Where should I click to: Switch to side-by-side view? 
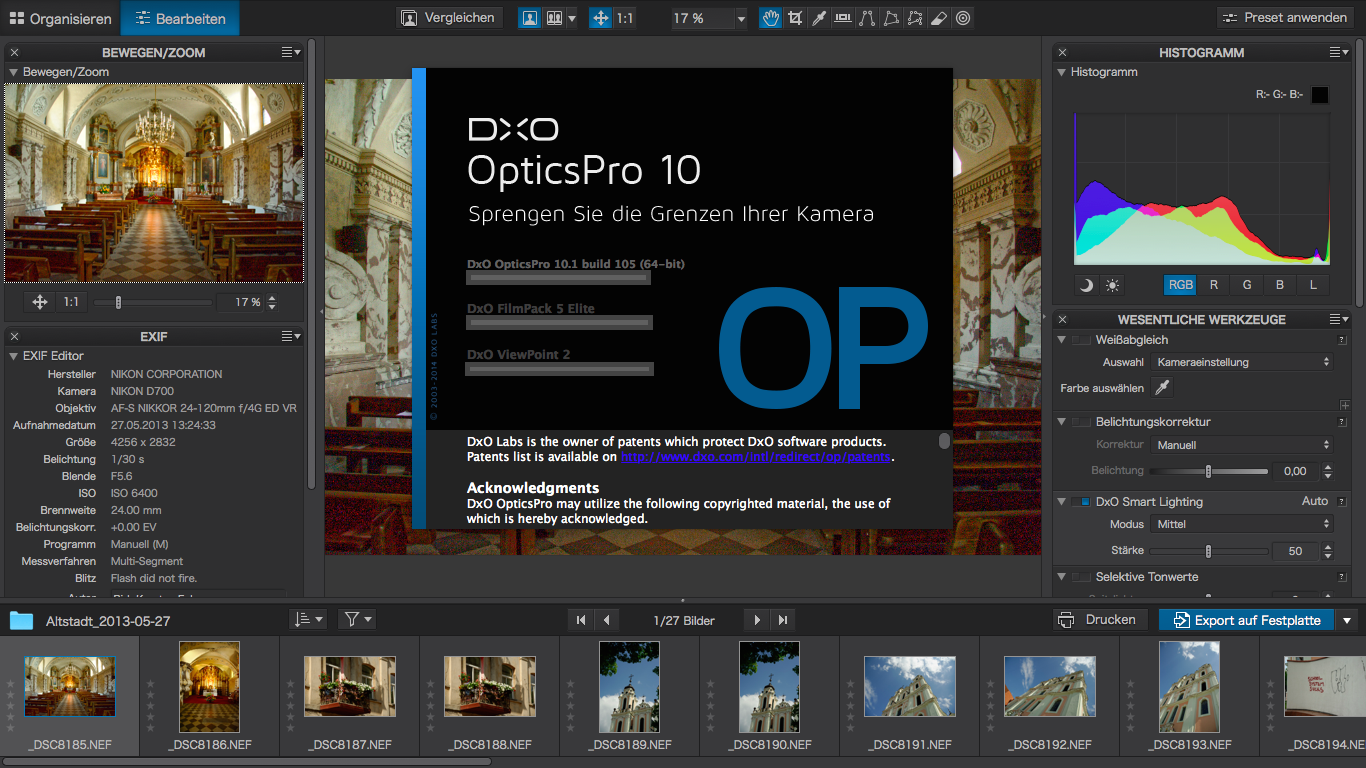(553, 18)
